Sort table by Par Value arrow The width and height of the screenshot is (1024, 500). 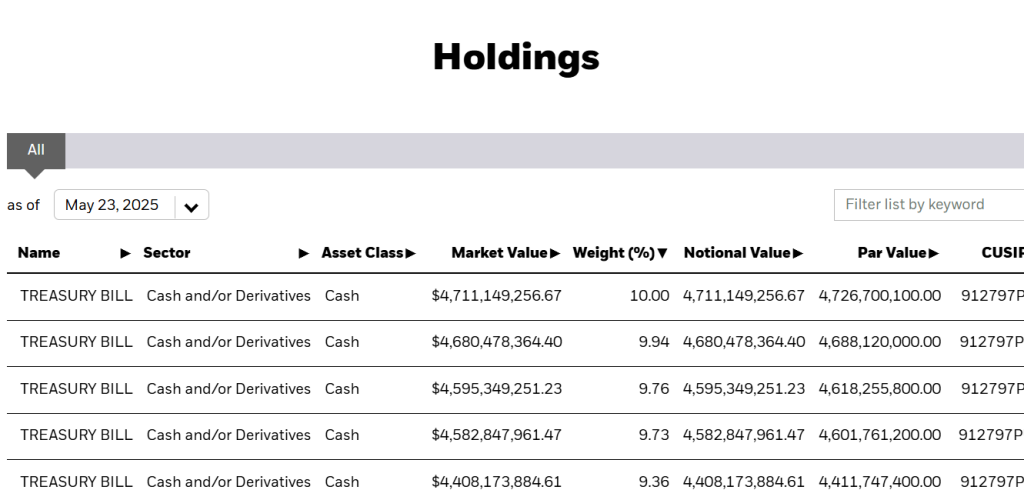click(933, 253)
